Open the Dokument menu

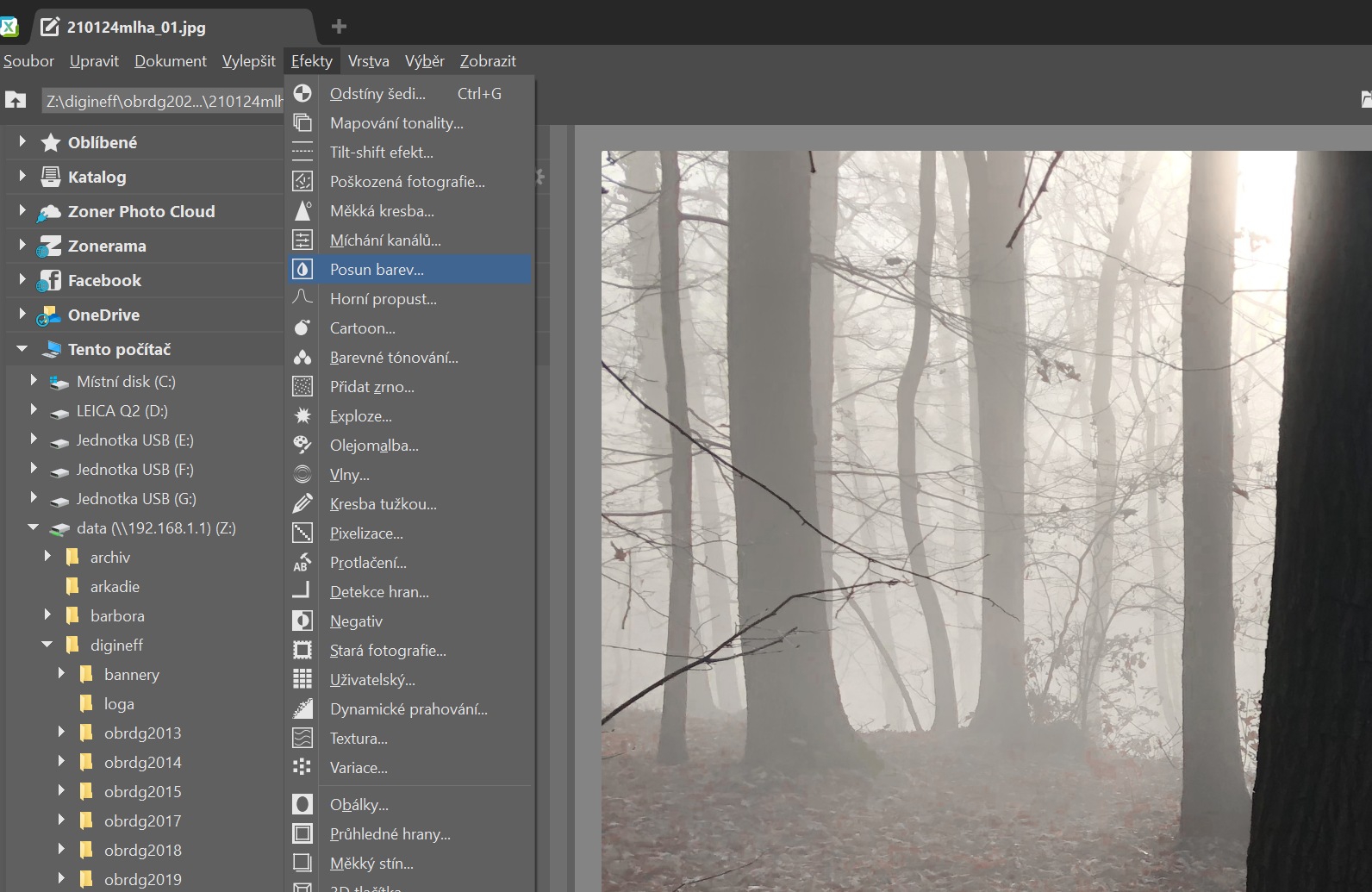[x=171, y=61]
